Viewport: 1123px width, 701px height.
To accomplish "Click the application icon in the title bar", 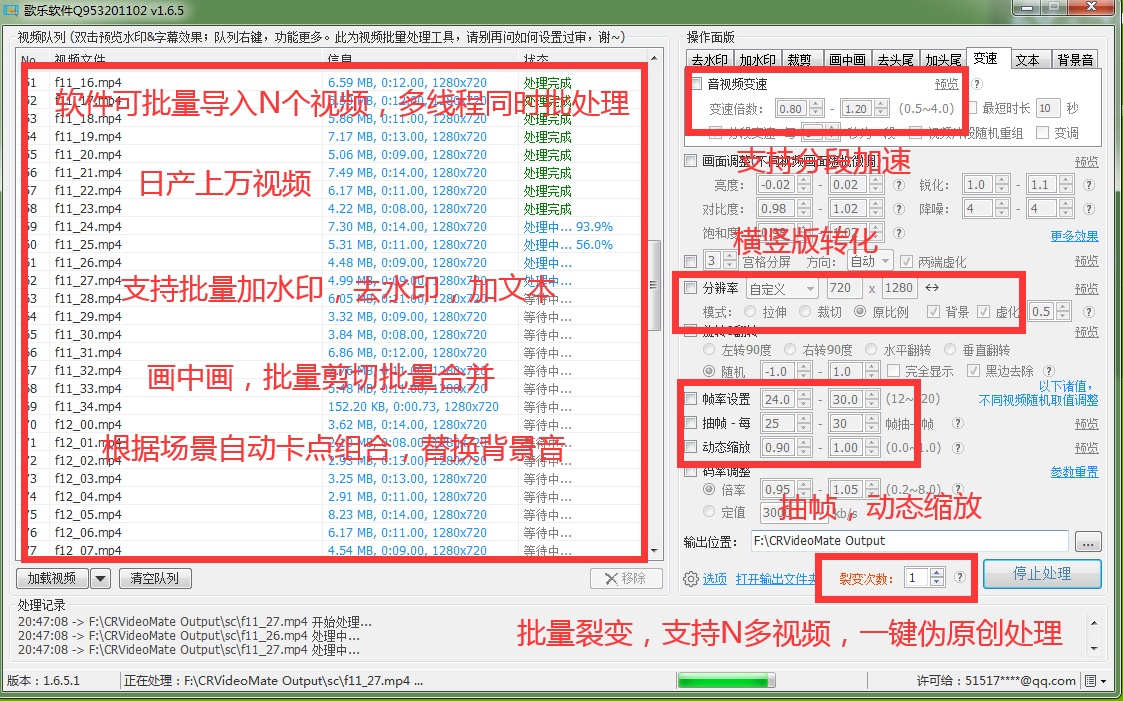I will click(12, 8).
